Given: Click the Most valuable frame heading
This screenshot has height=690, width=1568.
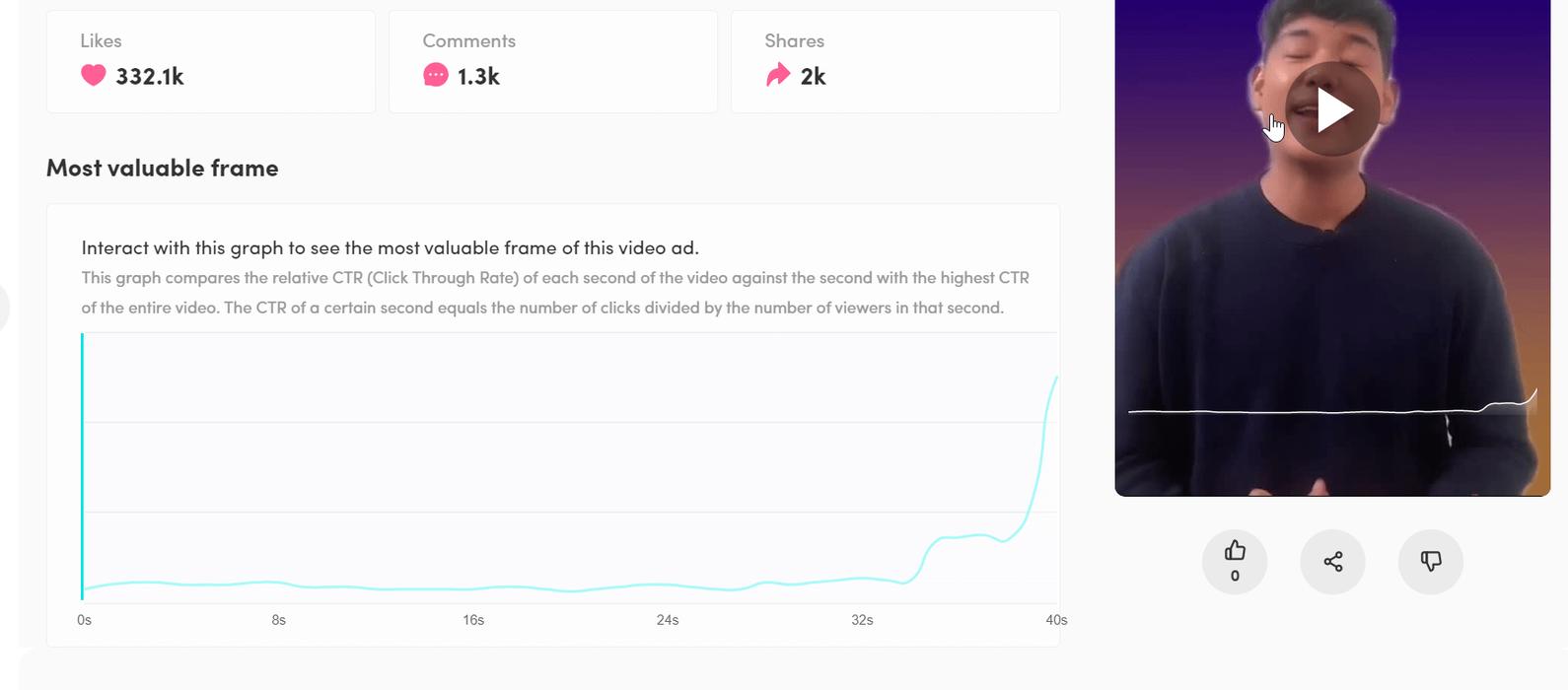Looking at the screenshot, I should point(163,168).
